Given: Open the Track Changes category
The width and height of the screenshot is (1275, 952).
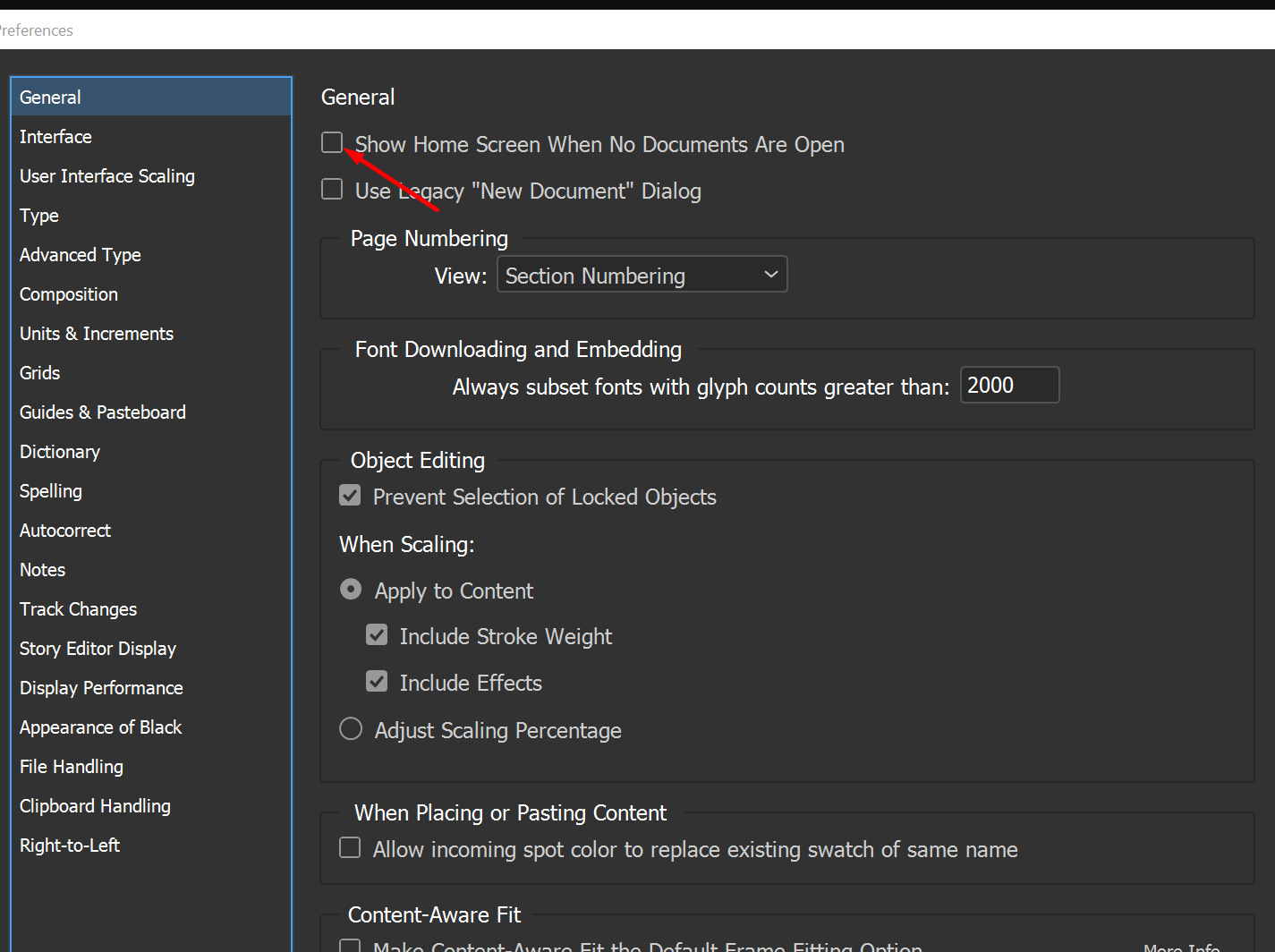Looking at the screenshot, I should pos(78,609).
